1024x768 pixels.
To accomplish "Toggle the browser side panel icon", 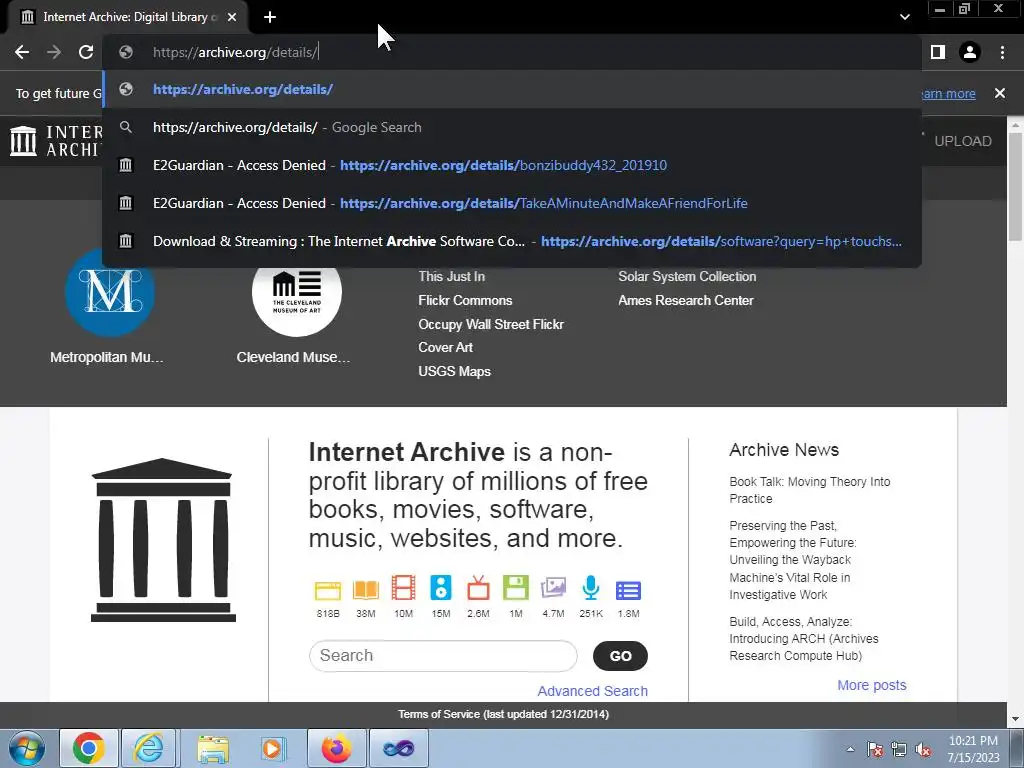I will (x=938, y=52).
